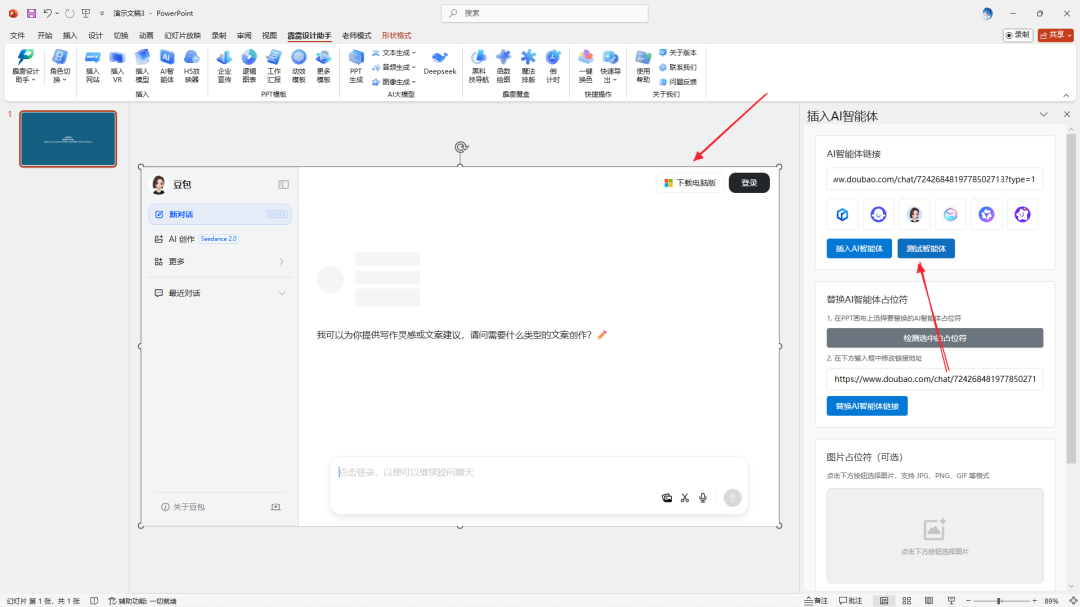Expand the 图像生成 dropdown
The width and height of the screenshot is (1080, 607).
[394, 81]
